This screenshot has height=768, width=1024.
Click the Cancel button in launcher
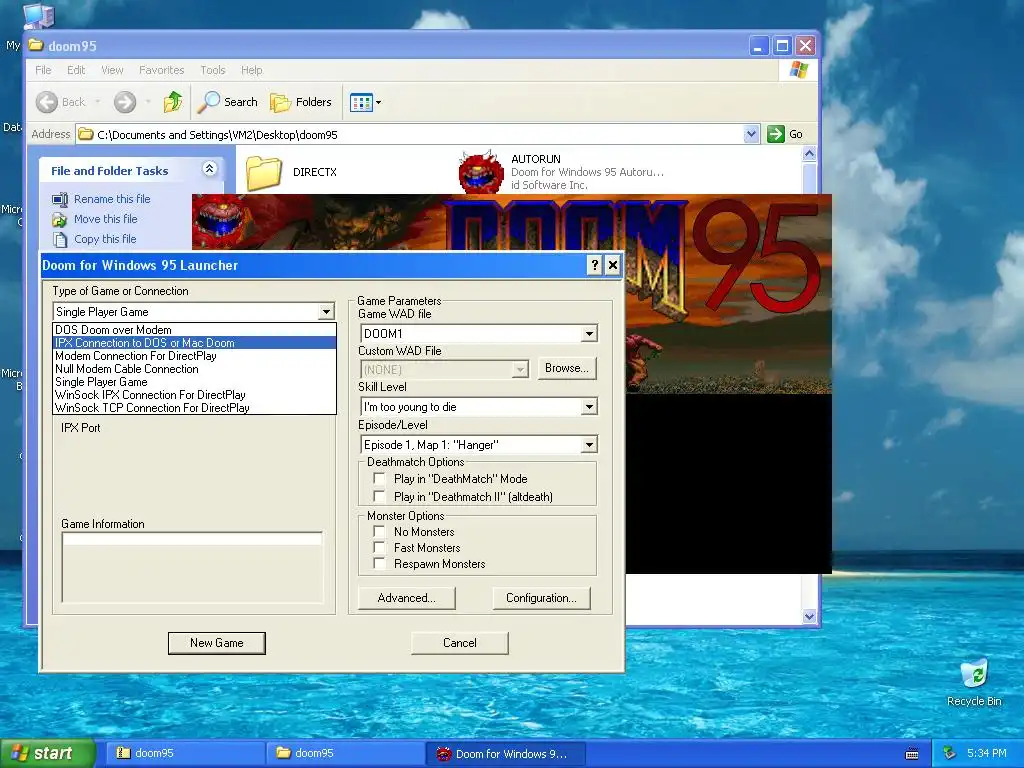[x=460, y=643]
